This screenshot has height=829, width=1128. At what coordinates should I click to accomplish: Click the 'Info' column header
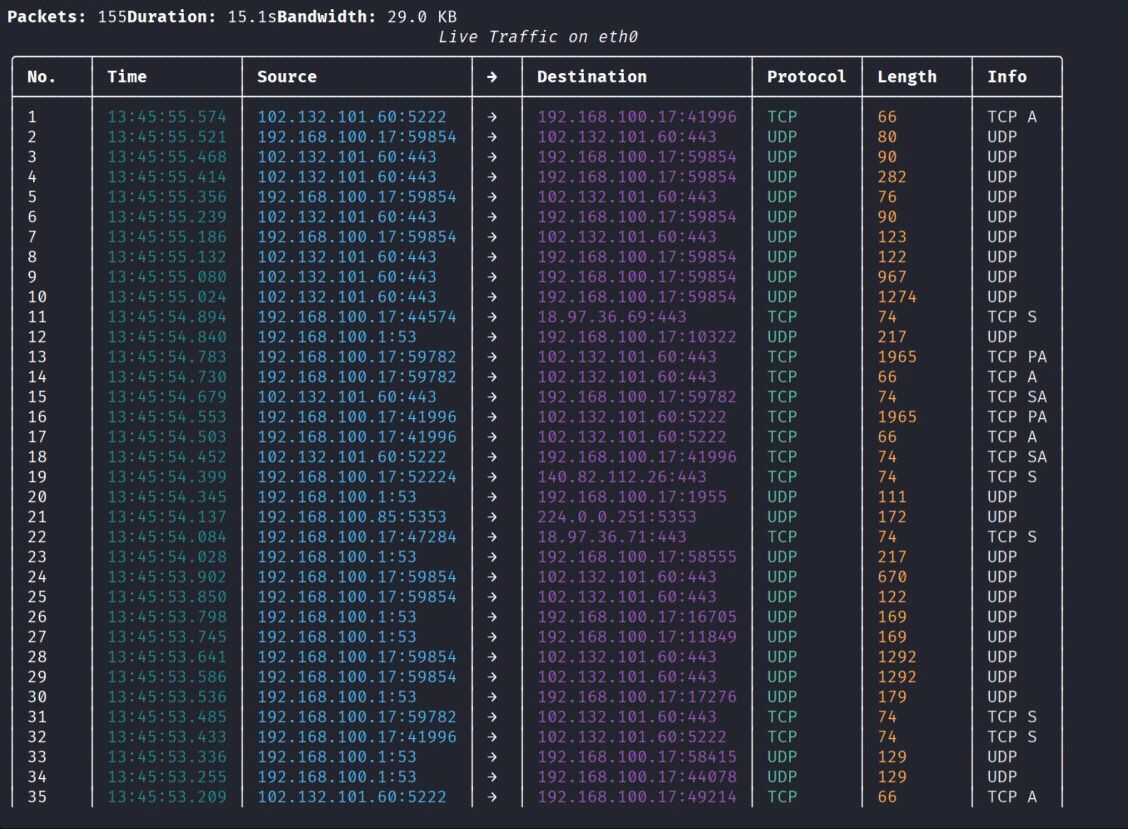tap(1006, 76)
